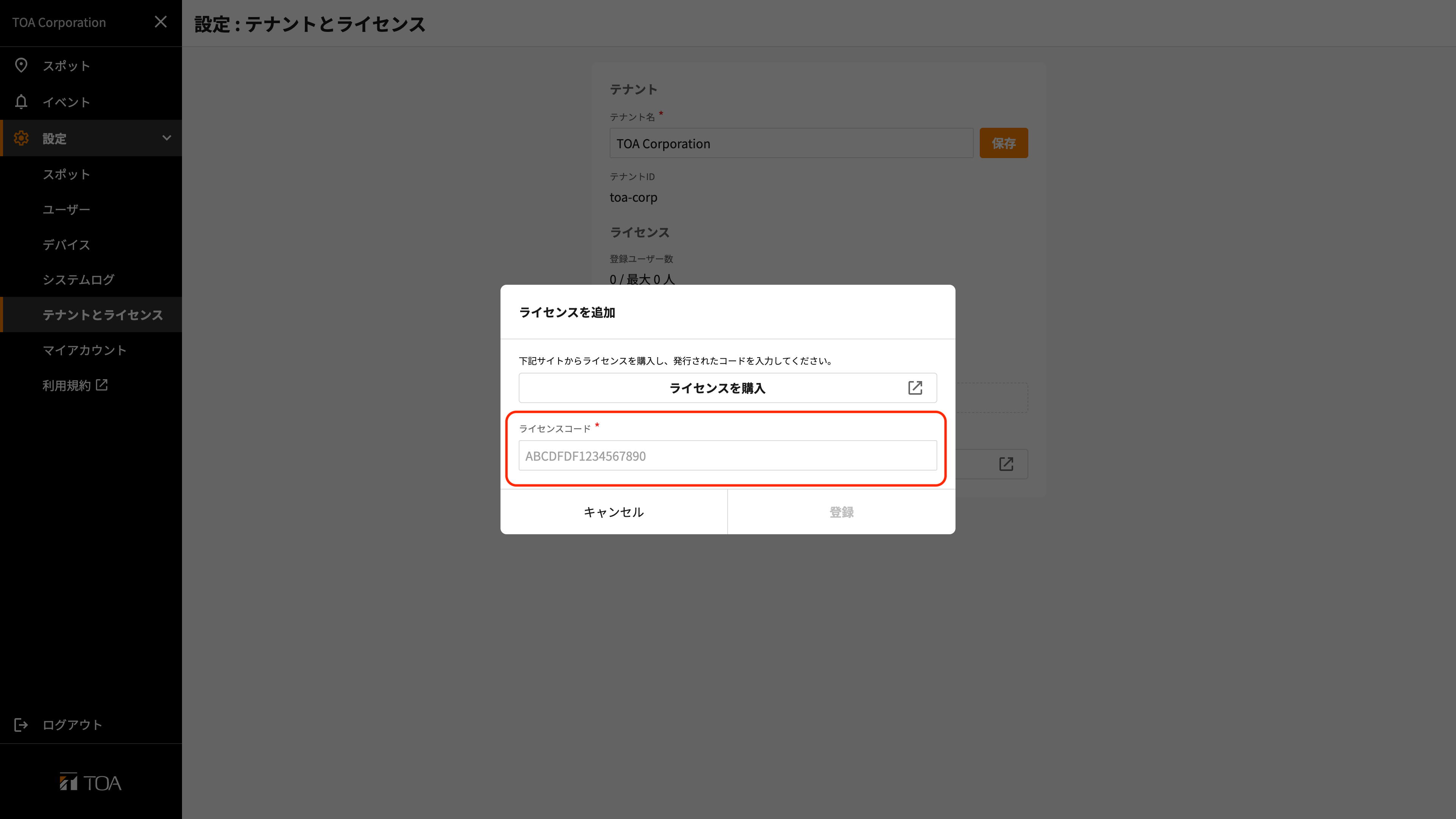1456x819 pixels.
Task: Open the マイアカウント page
Action: (x=91, y=350)
